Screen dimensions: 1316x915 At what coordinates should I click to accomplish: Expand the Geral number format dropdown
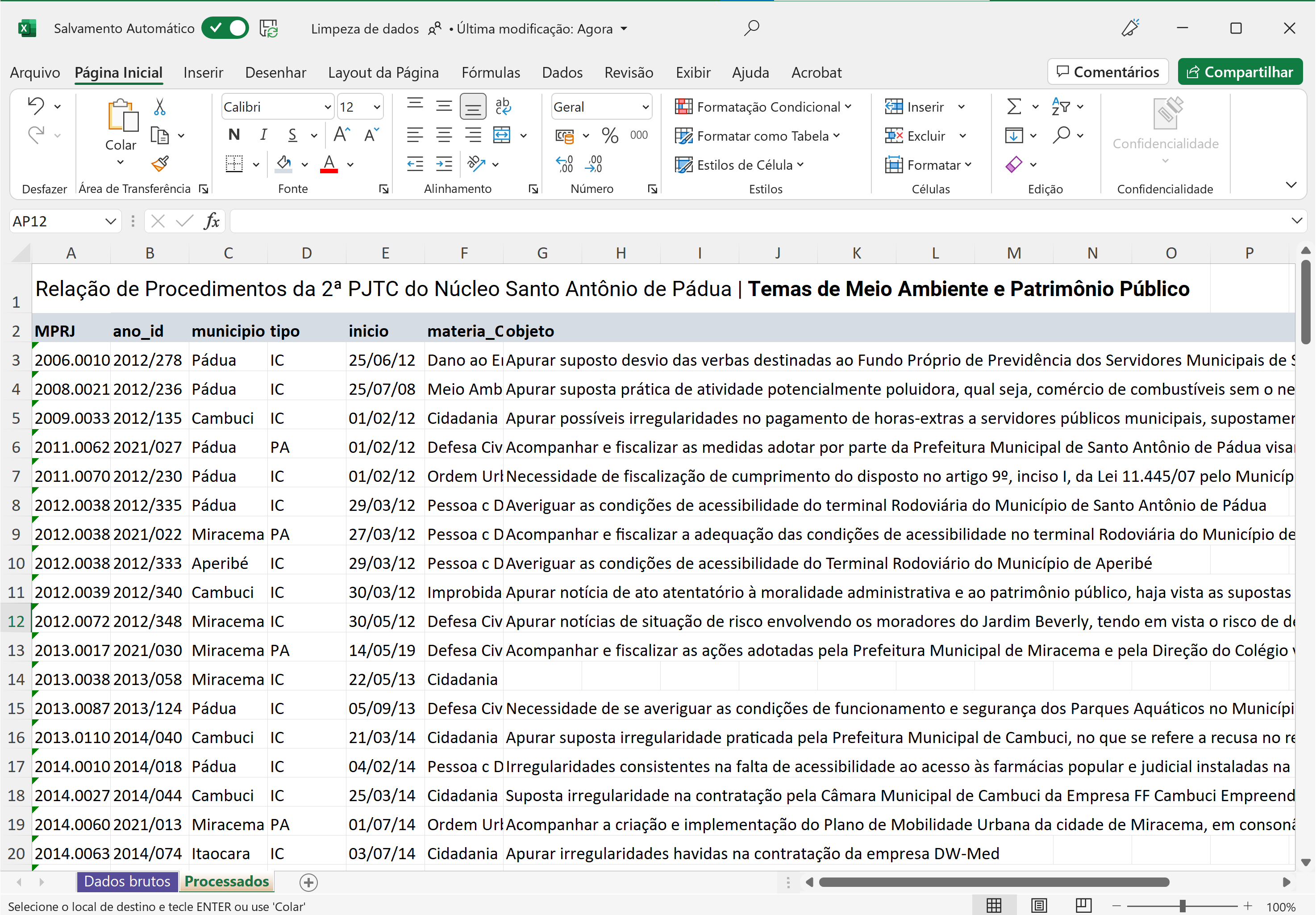[x=646, y=107]
